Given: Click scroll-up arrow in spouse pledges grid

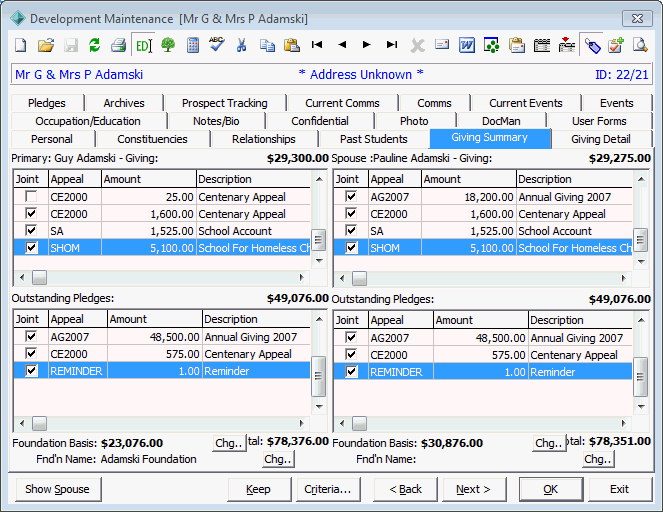Looking at the screenshot, I should [641, 320].
